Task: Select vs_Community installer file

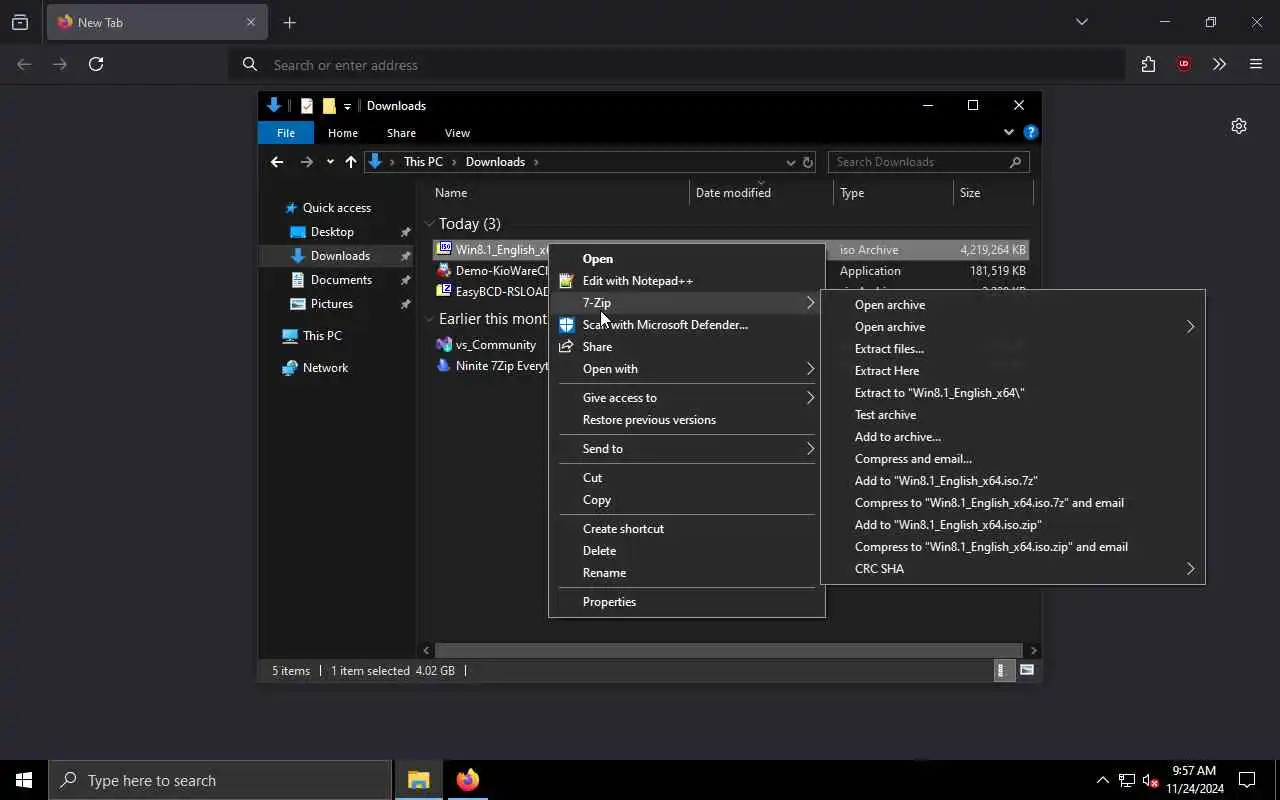Action: 495,345
